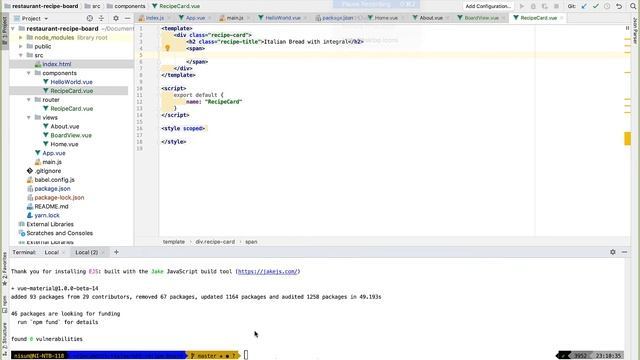Add a new terminal tab with plus icon
The height and width of the screenshot is (360, 640).
point(116,252)
